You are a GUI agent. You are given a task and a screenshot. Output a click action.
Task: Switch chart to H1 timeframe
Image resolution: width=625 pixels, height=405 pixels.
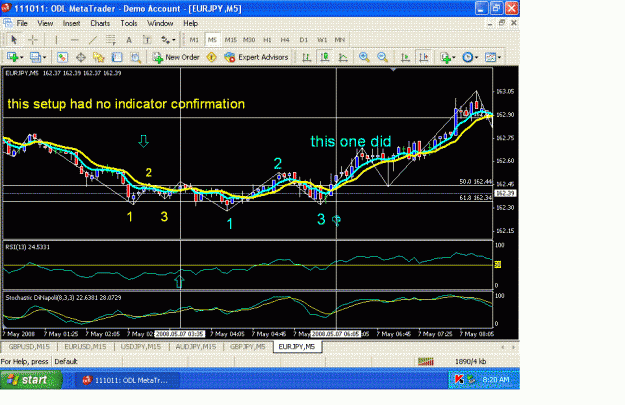click(x=267, y=39)
